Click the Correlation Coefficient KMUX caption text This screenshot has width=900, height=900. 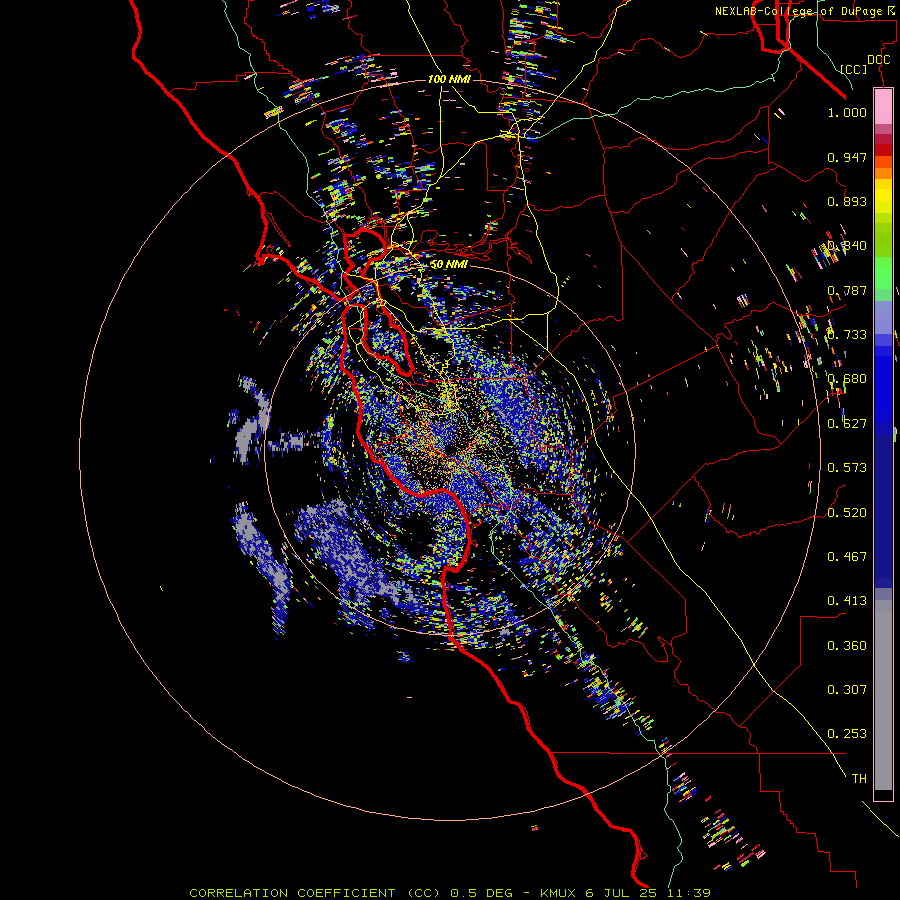pos(450,893)
